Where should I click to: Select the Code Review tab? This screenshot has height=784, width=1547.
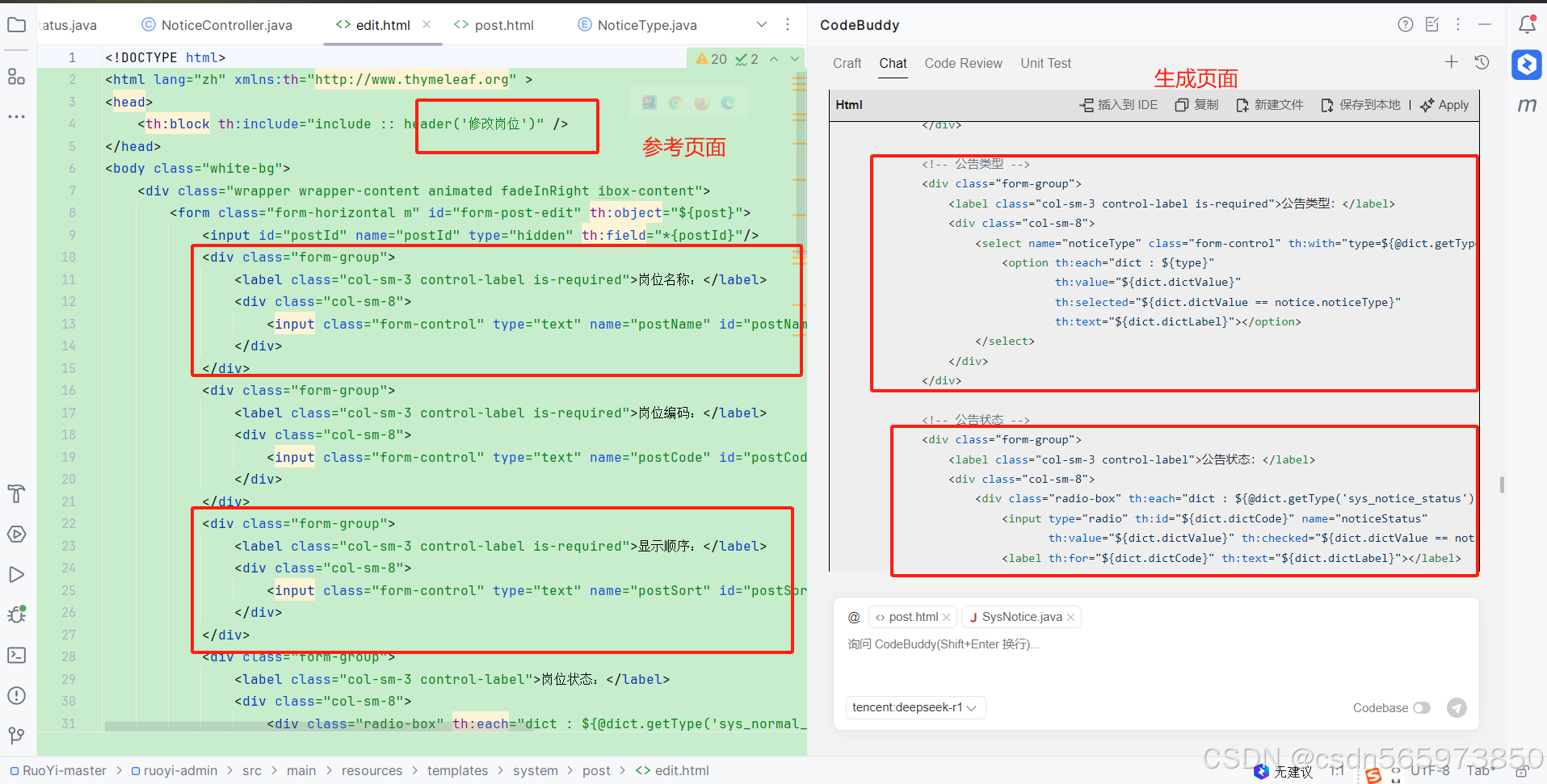(x=963, y=63)
